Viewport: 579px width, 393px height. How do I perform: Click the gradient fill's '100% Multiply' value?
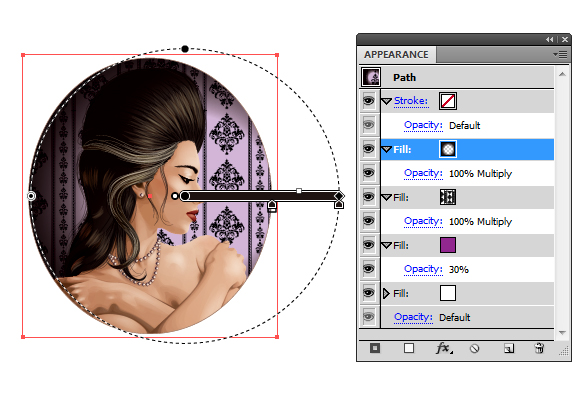pyautogui.click(x=480, y=173)
